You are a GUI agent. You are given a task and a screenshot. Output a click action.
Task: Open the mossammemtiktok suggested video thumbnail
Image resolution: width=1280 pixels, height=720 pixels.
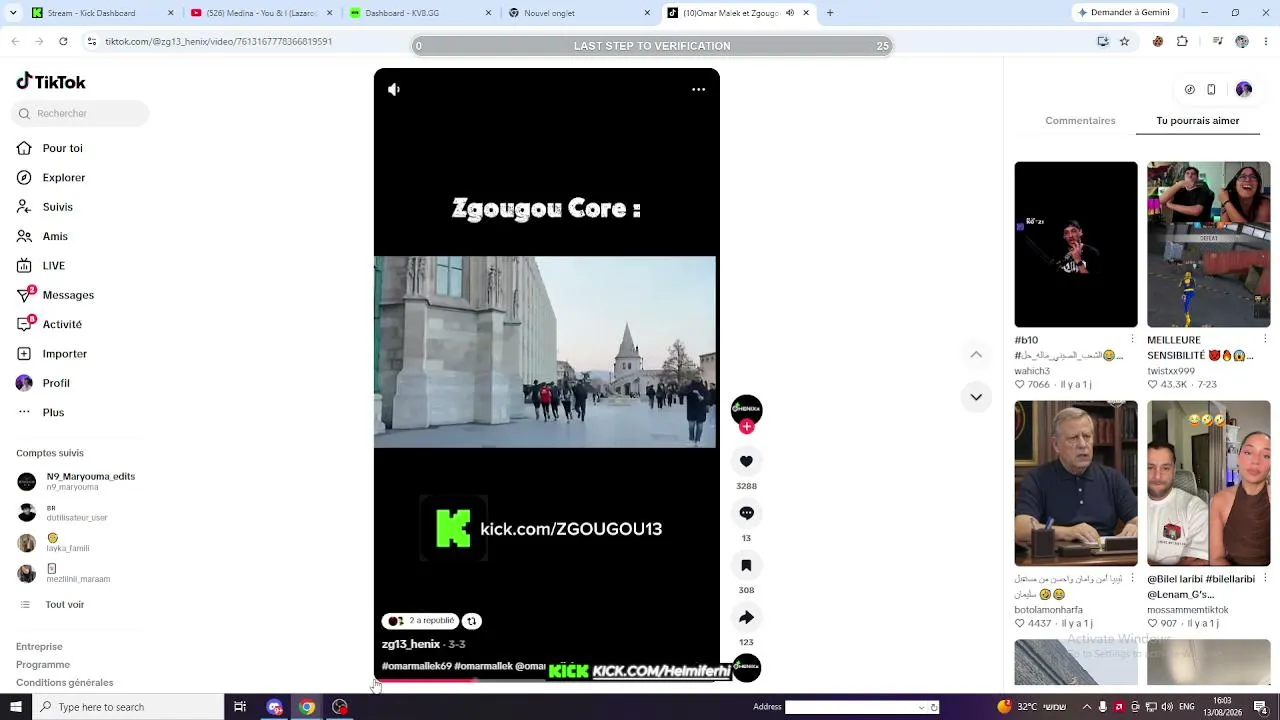click(x=1209, y=484)
